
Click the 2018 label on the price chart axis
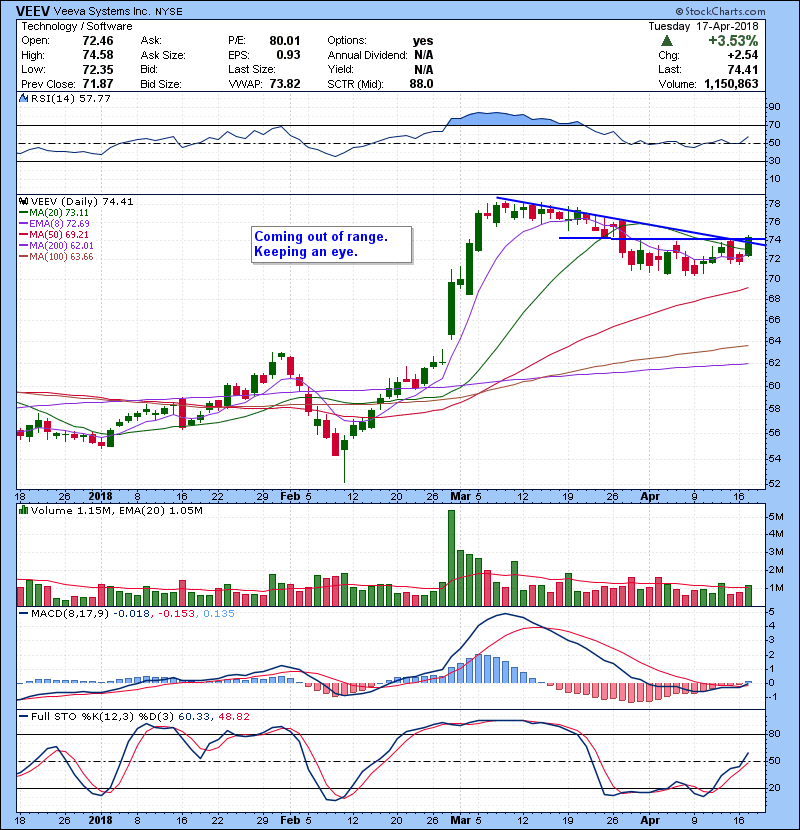pos(101,497)
